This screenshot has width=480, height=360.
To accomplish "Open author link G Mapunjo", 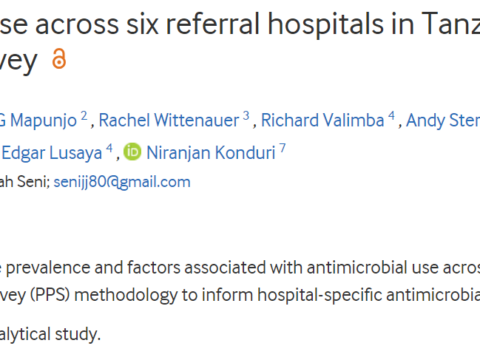I will coord(38,120).
